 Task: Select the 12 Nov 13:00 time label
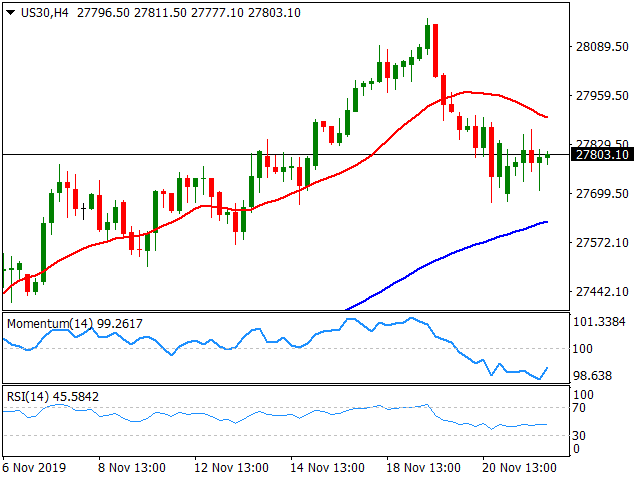(x=231, y=467)
